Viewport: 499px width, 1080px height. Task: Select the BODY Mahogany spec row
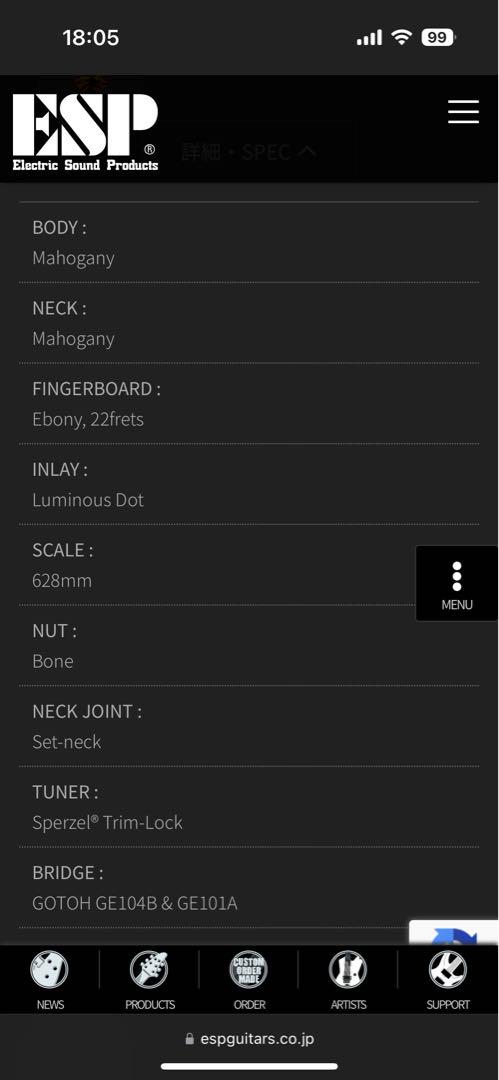click(x=249, y=242)
